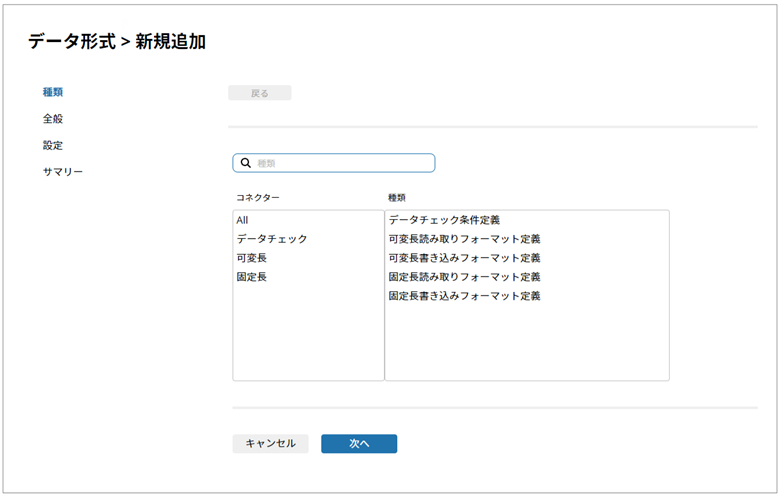Select 固定長読み取りフォーマット定義 type
The image size is (780, 497).
click(x=464, y=277)
